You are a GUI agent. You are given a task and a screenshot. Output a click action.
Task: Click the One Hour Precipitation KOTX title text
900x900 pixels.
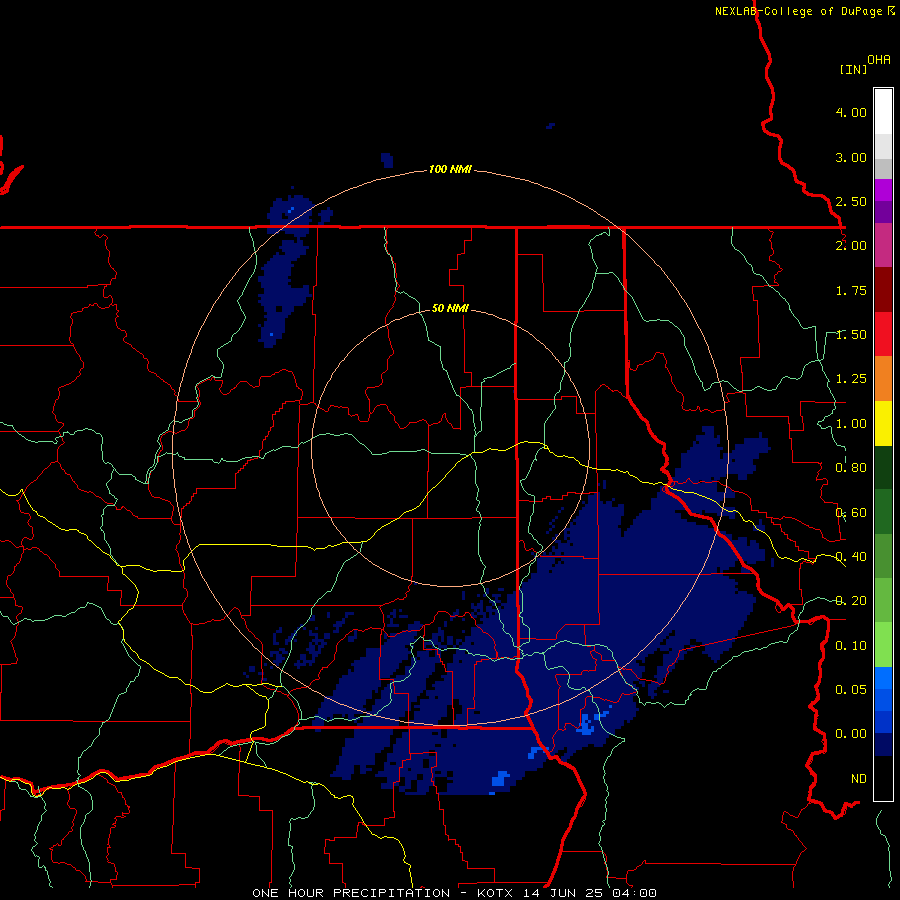coord(454,893)
